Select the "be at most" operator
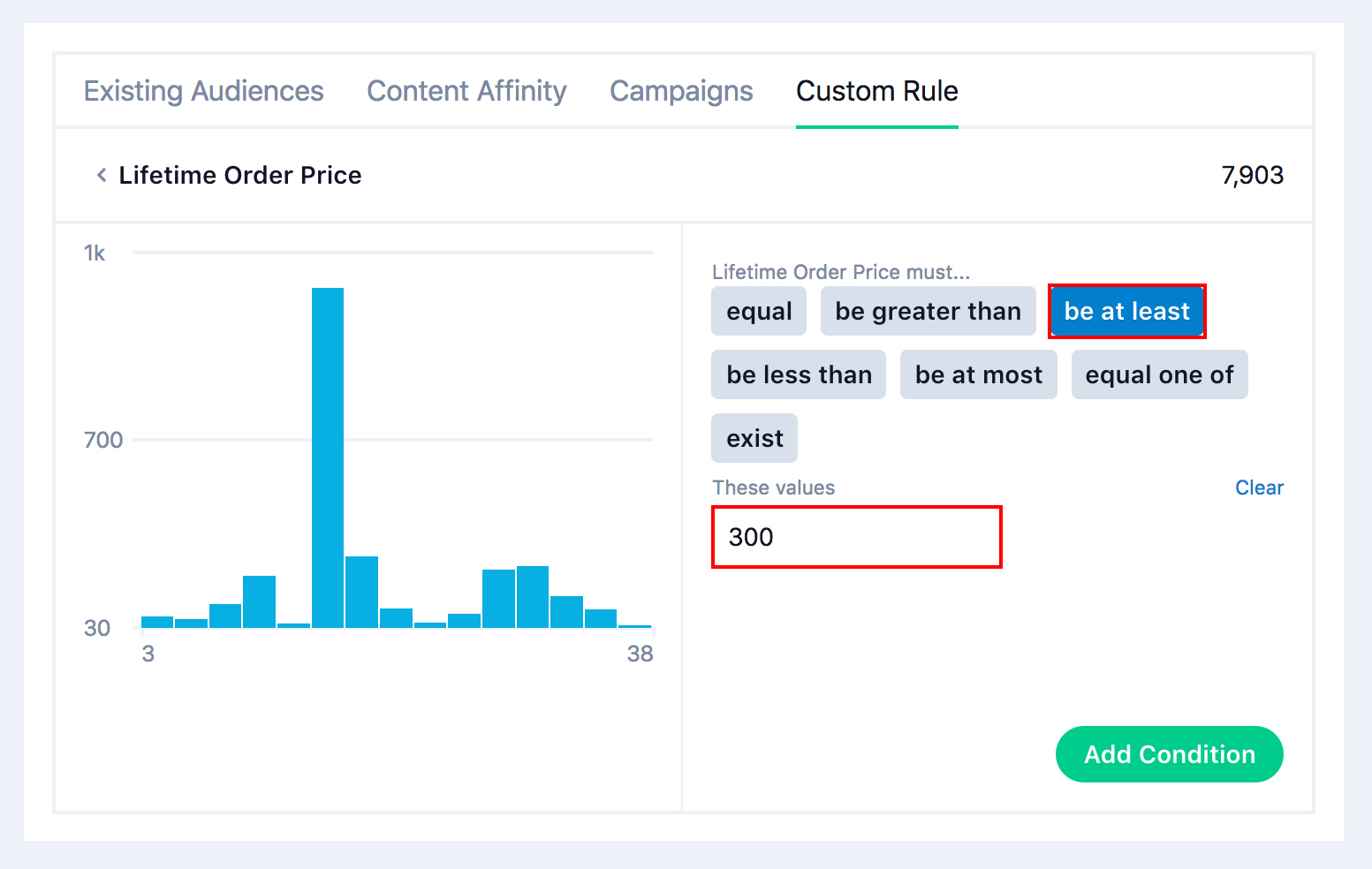Viewport: 1372px width, 869px height. [978, 374]
